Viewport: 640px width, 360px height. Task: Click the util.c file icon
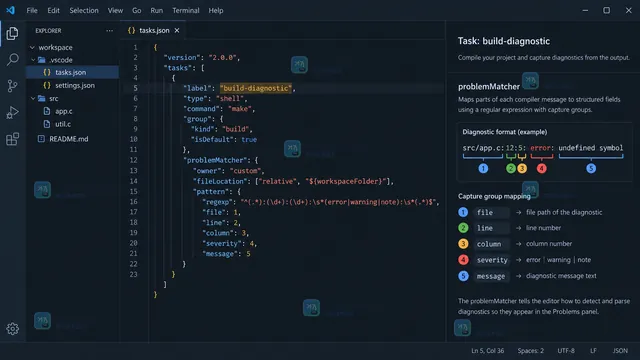click(47, 124)
